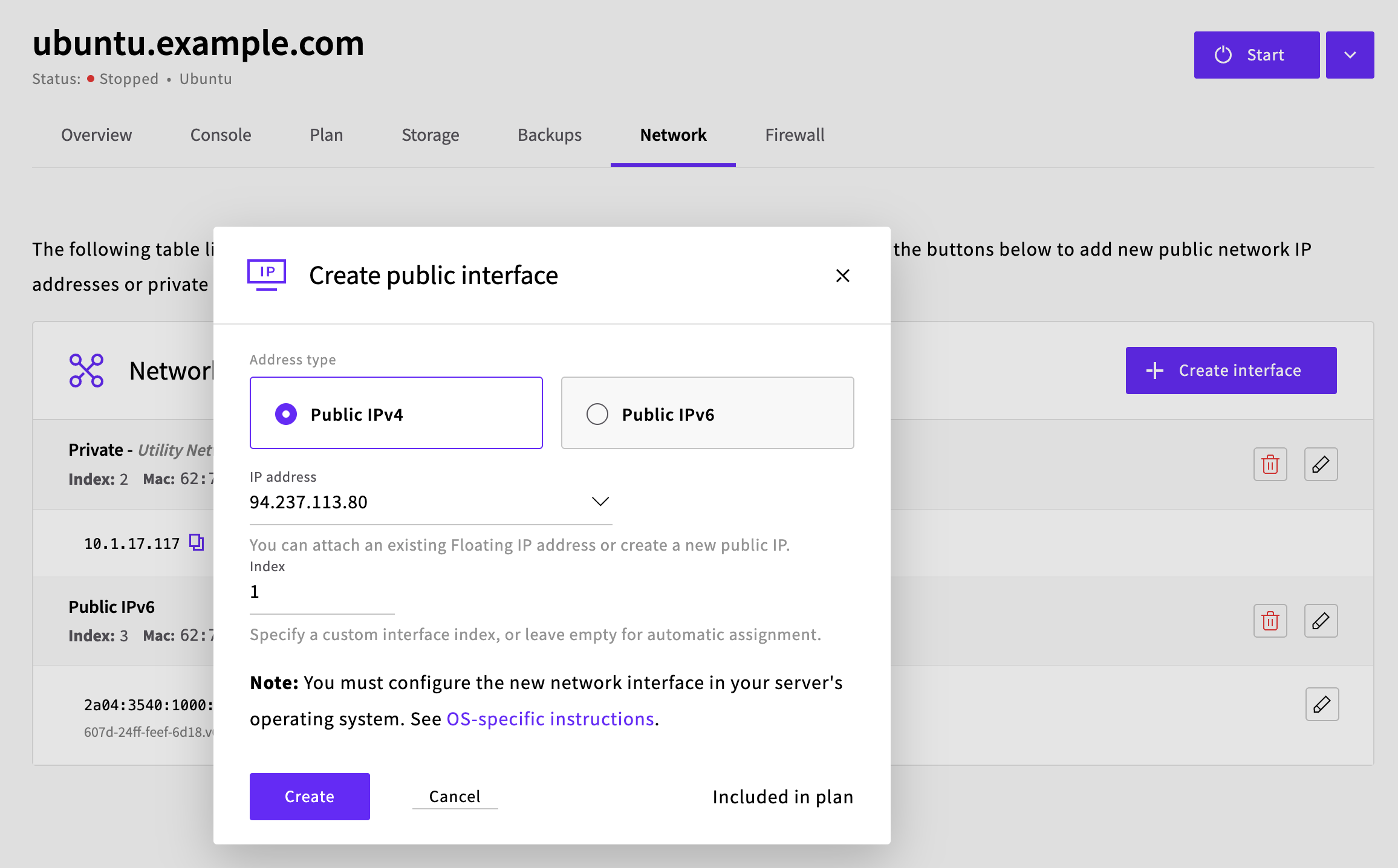The height and width of the screenshot is (868, 1398).
Task: Open the Firewall tab
Action: point(795,135)
